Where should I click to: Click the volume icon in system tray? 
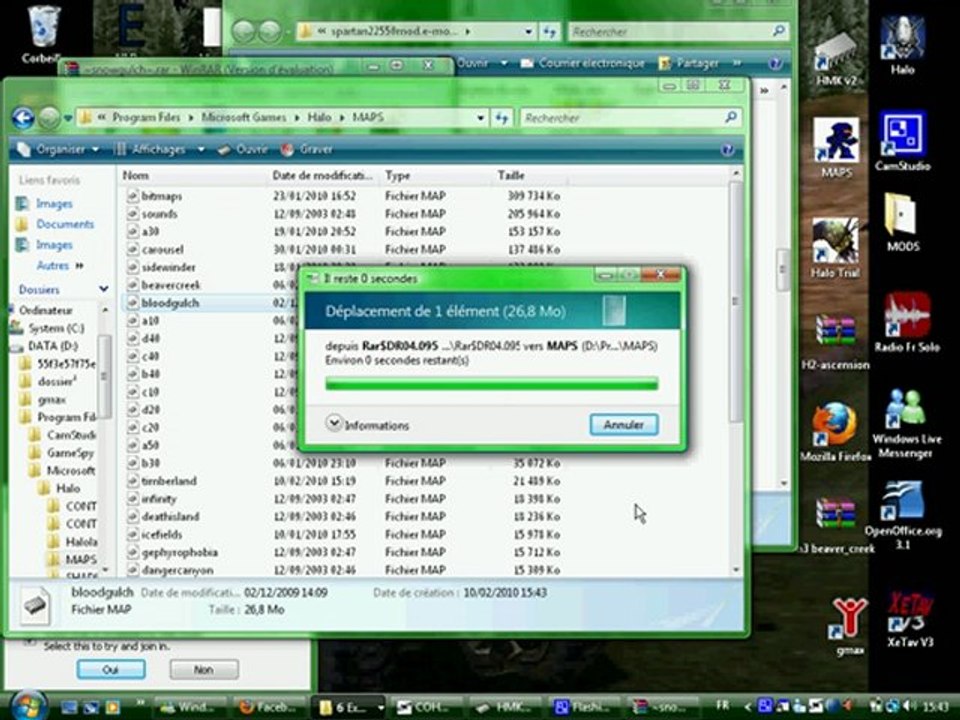(907, 707)
